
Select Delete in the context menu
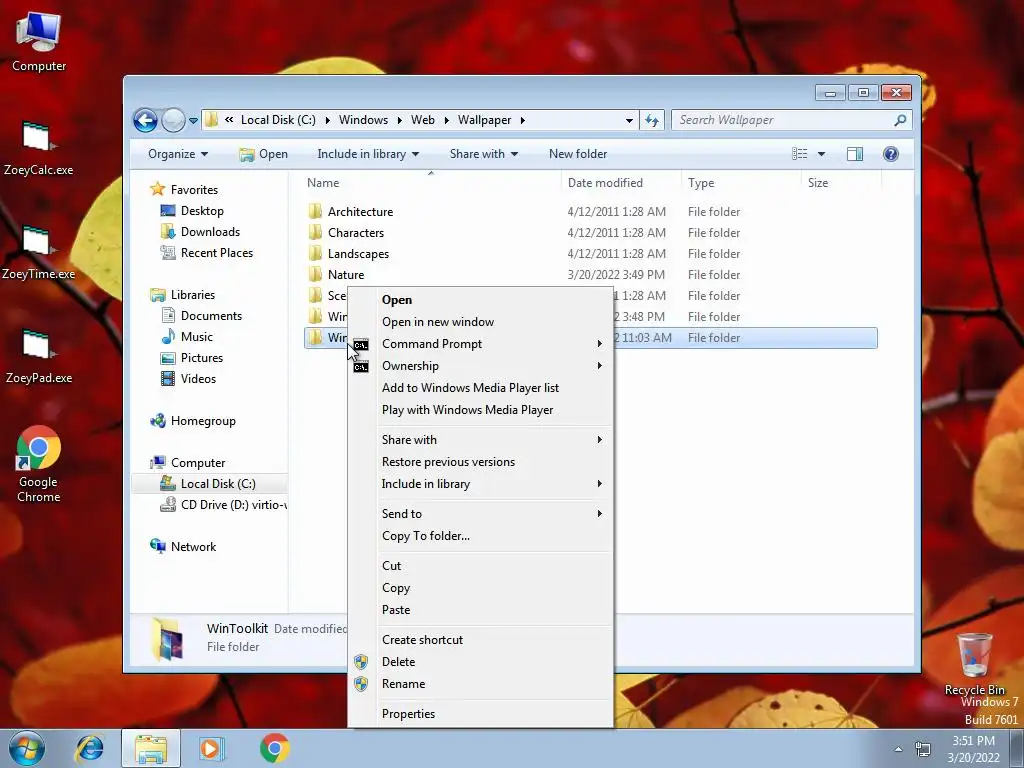(x=481, y=662)
